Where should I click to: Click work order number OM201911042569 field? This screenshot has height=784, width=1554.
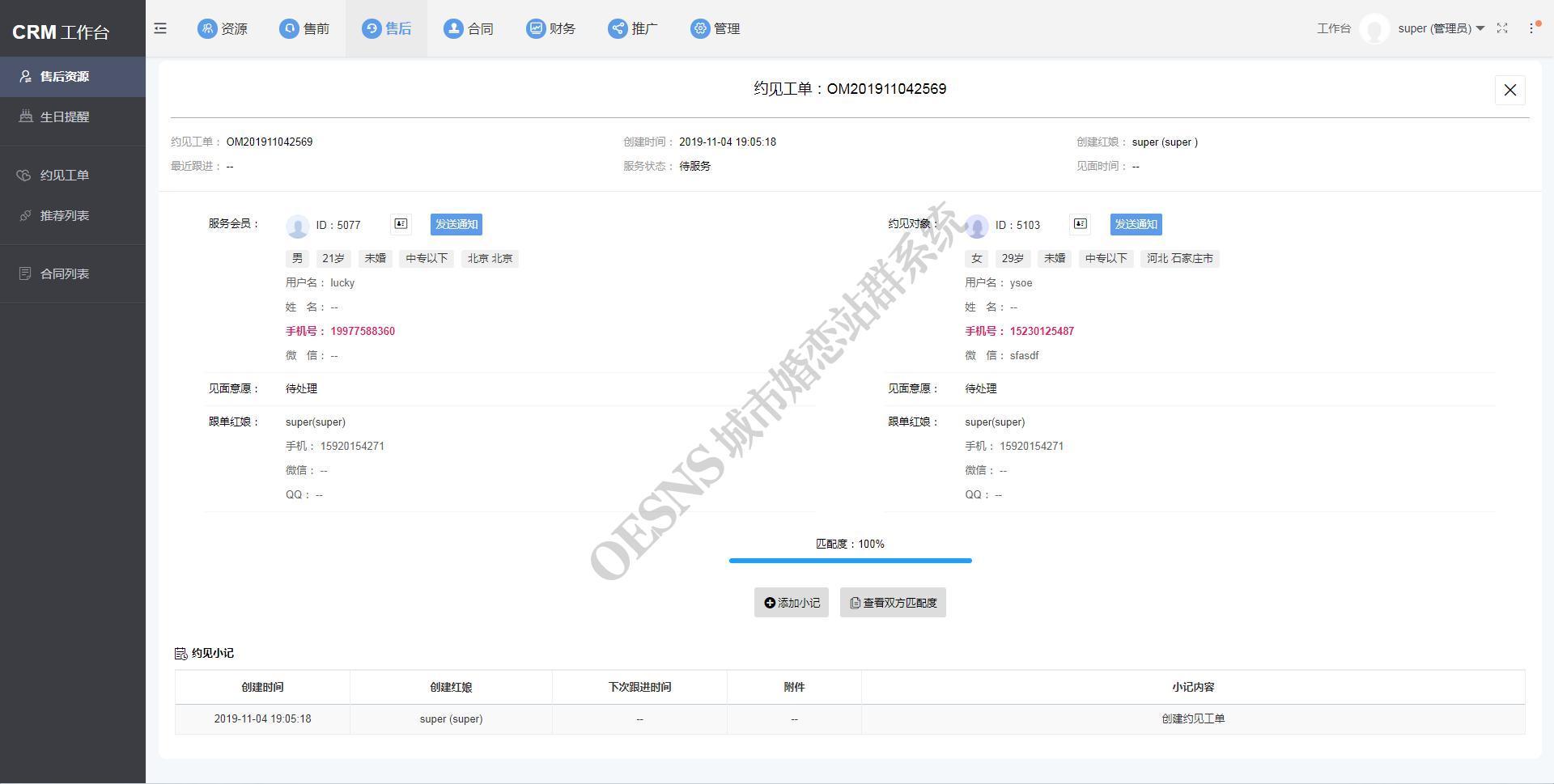[x=270, y=142]
